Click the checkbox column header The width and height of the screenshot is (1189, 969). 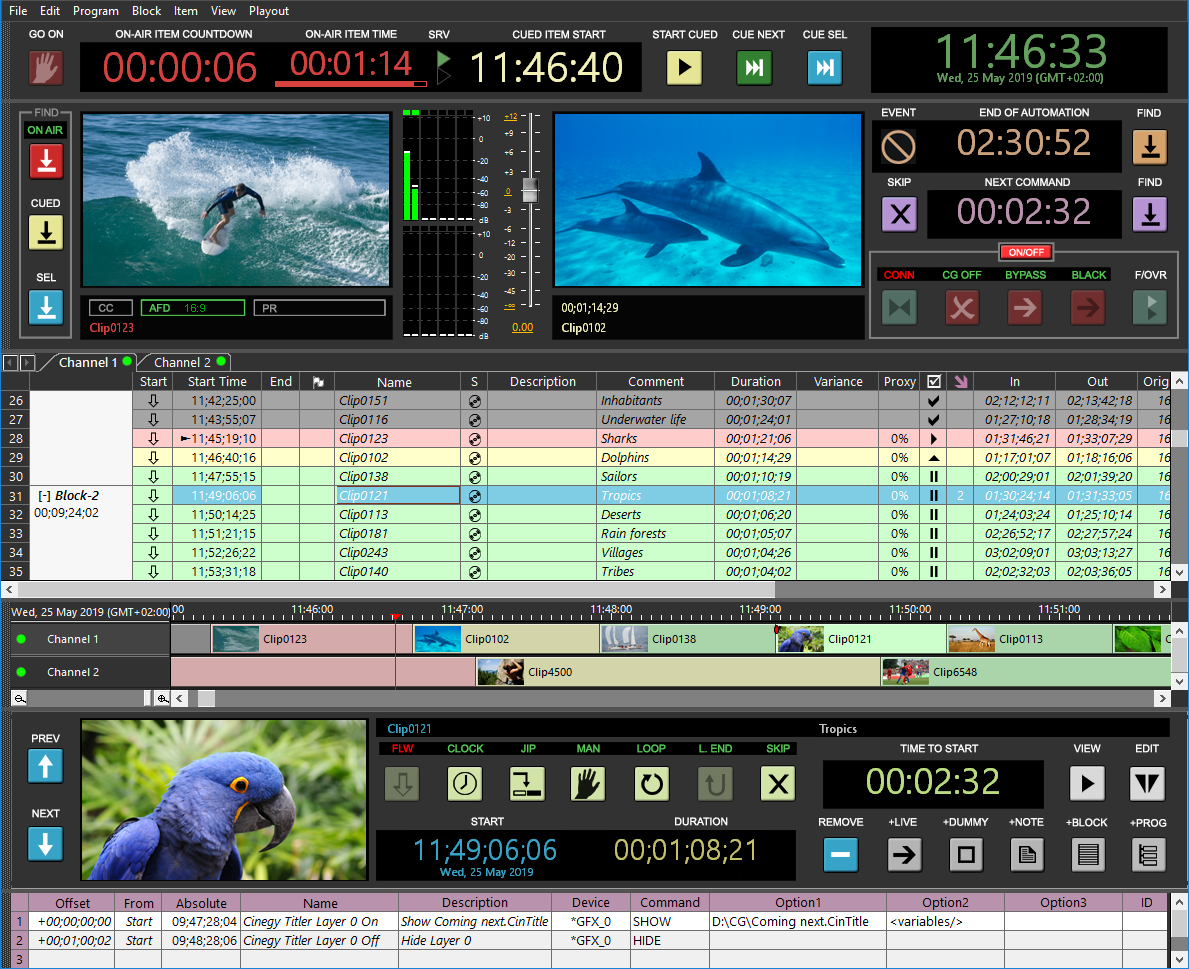point(934,381)
